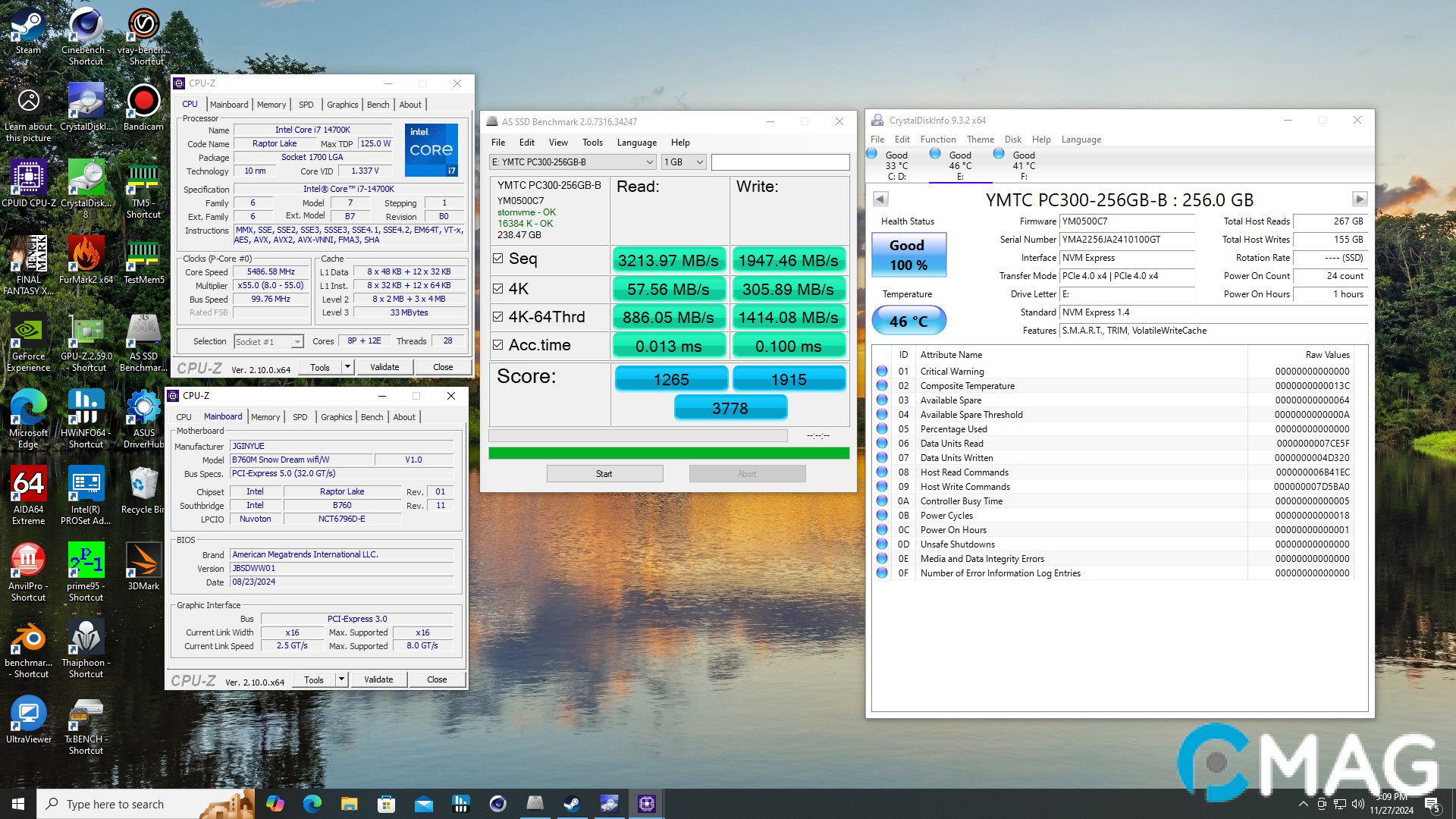
Task: Open 3DMark from the desktop
Action: click(x=143, y=561)
